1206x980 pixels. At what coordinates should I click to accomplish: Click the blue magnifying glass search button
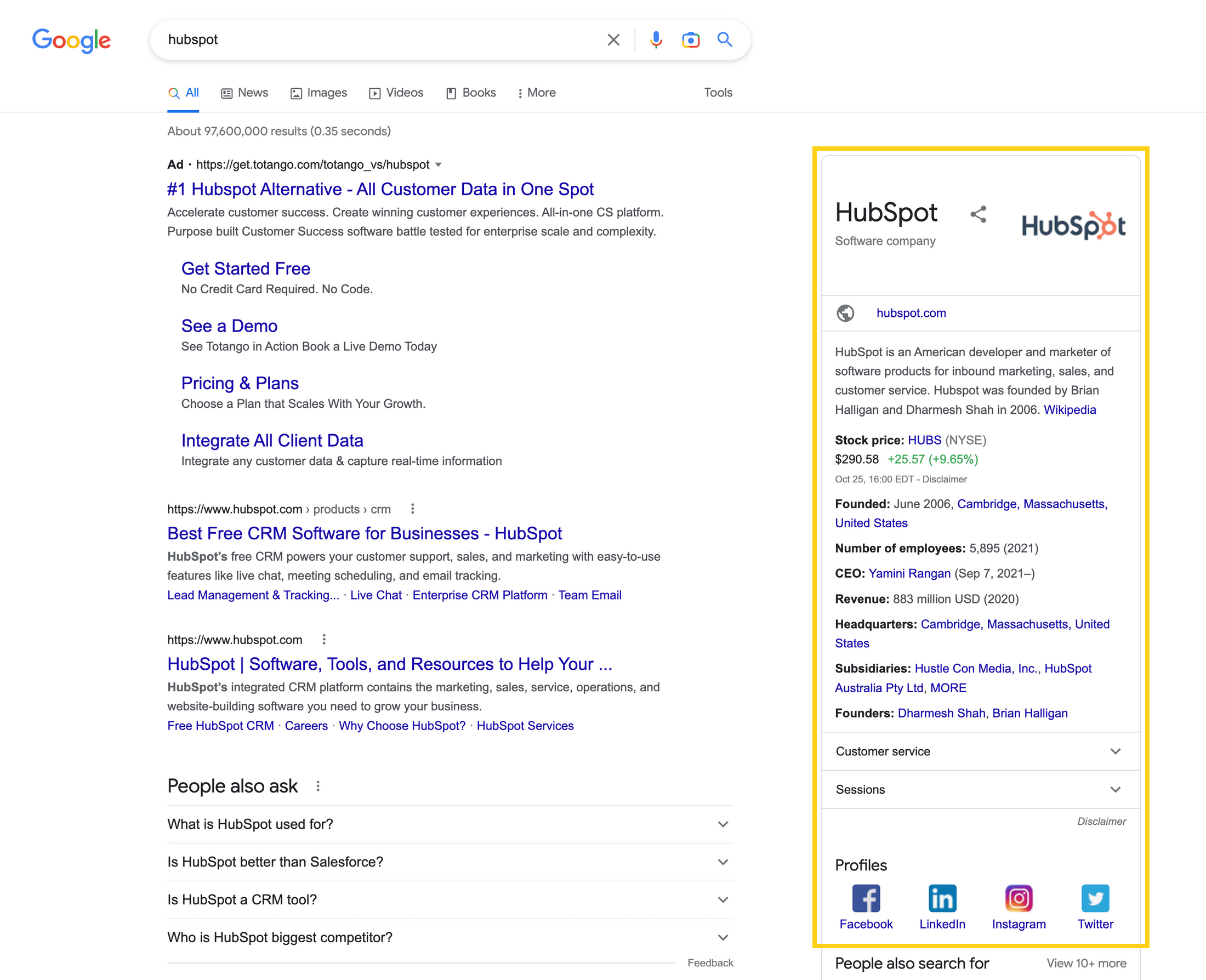click(x=724, y=39)
